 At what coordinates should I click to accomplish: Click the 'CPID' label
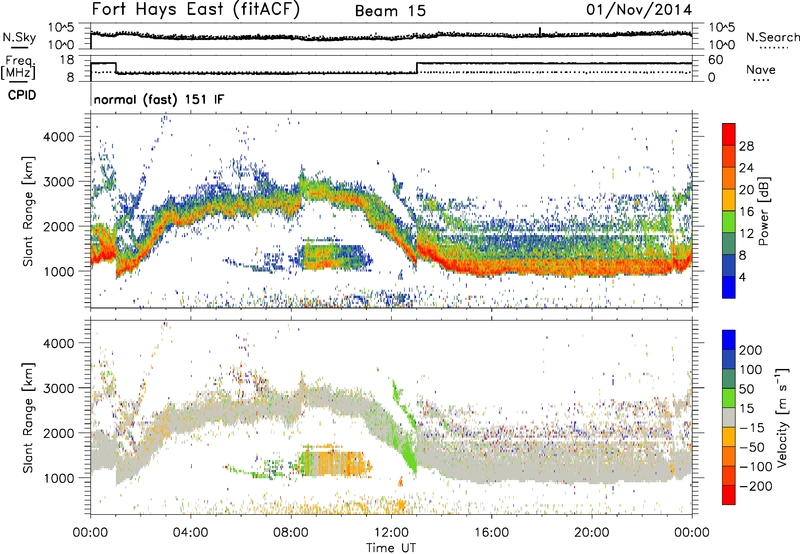click(x=22, y=95)
